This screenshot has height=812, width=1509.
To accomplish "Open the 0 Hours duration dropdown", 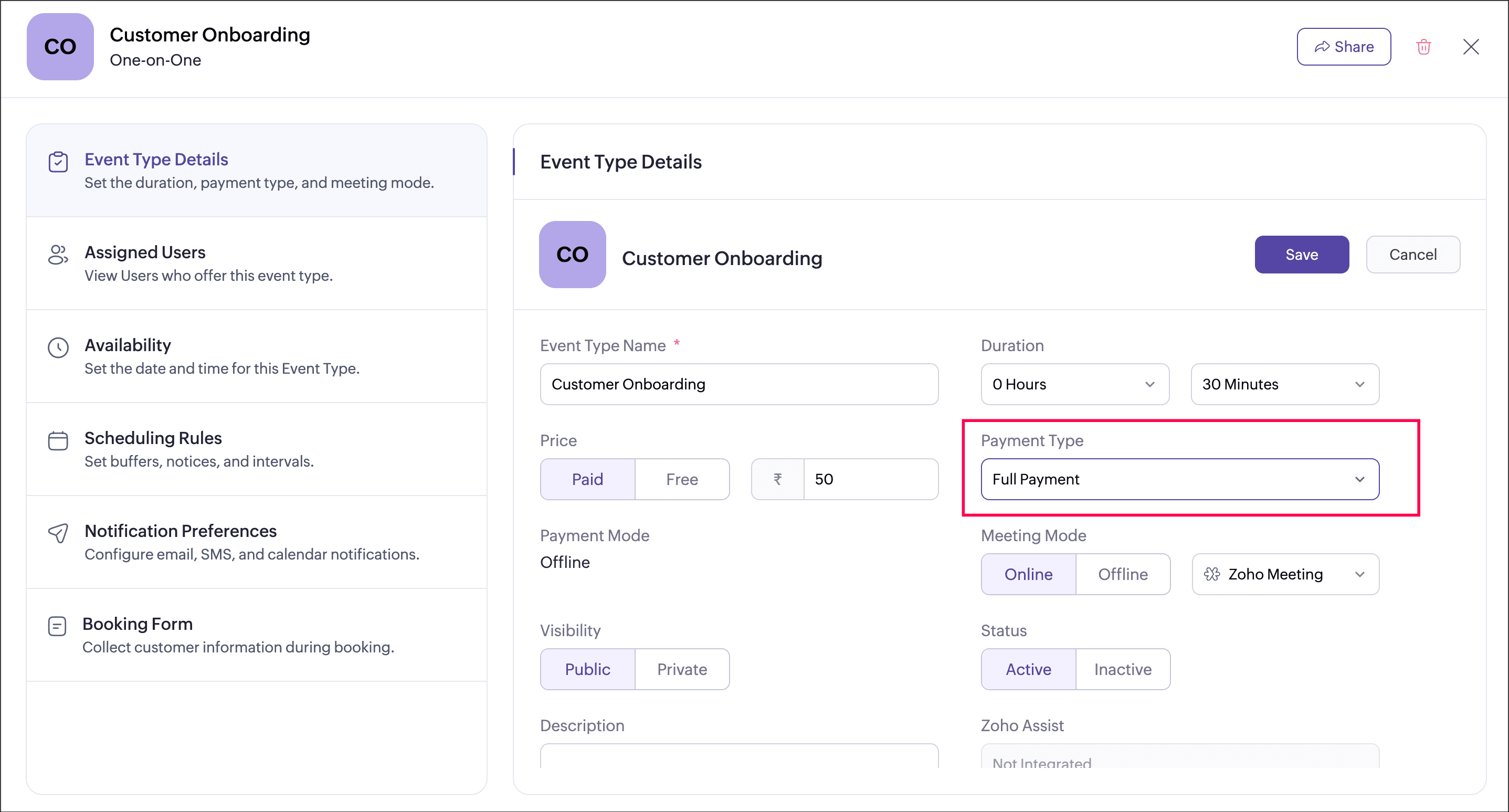I will (x=1074, y=384).
